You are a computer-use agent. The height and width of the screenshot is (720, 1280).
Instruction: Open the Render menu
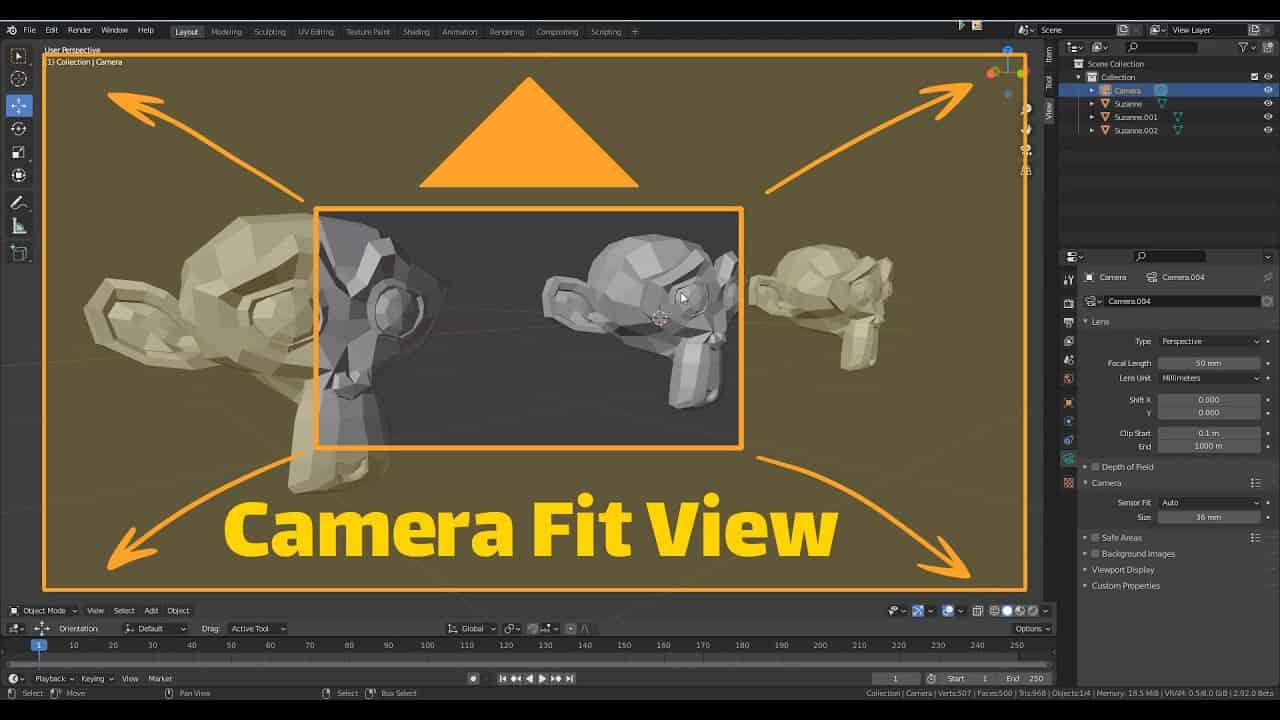[x=79, y=30]
